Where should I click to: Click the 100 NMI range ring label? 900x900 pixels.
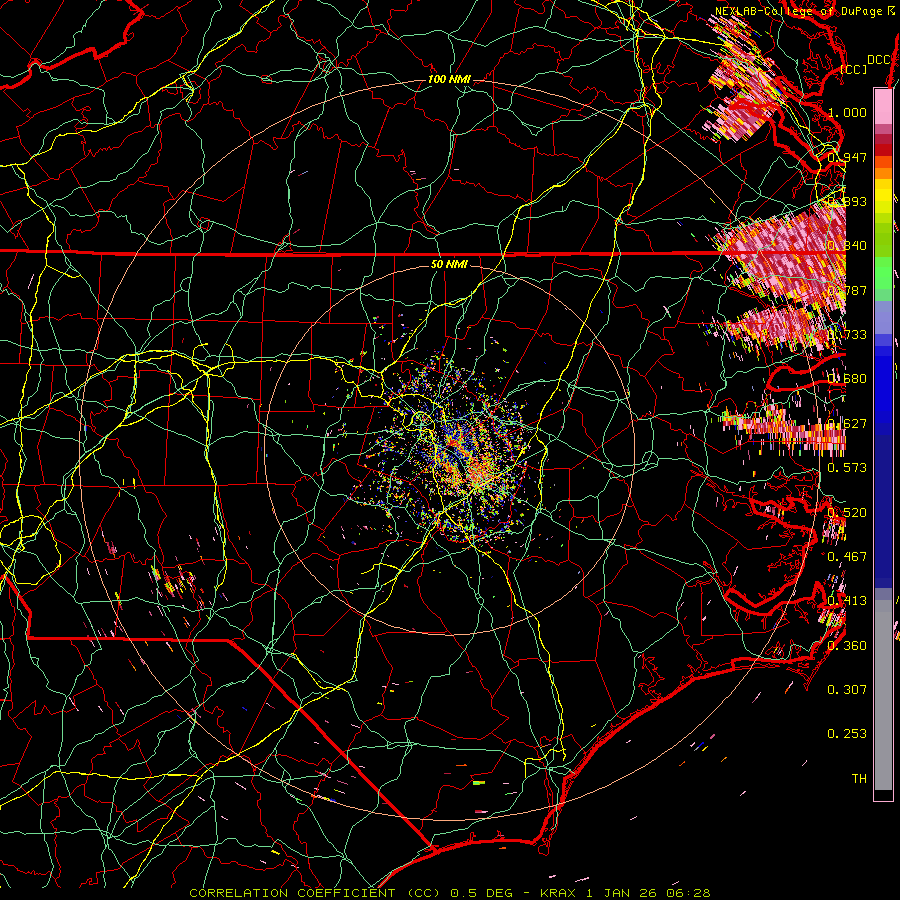click(x=449, y=79)
